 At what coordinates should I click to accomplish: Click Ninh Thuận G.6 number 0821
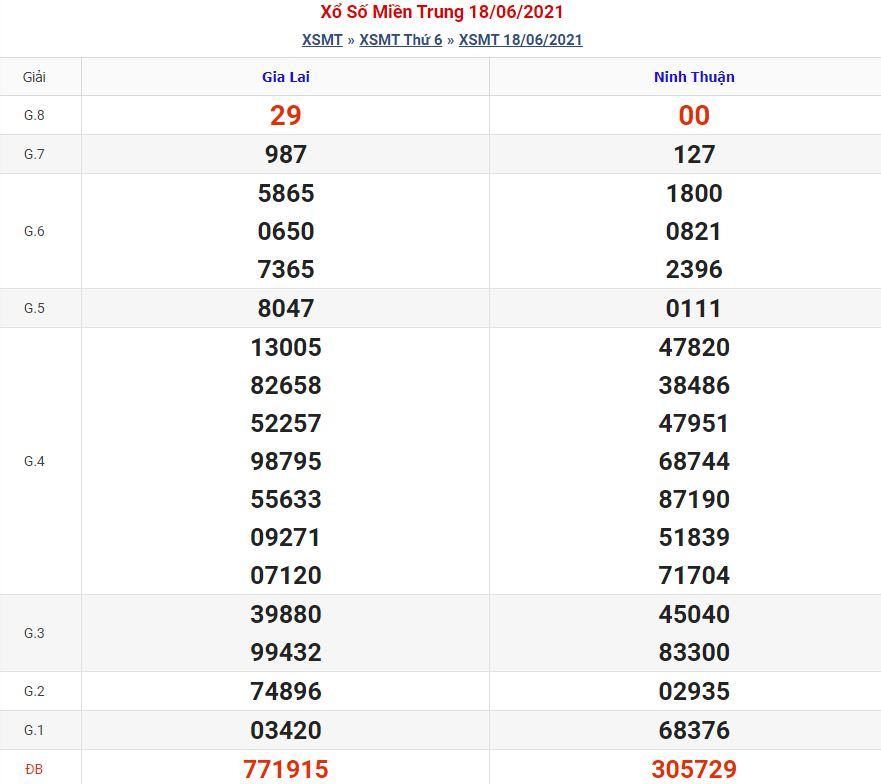(693, 231)
